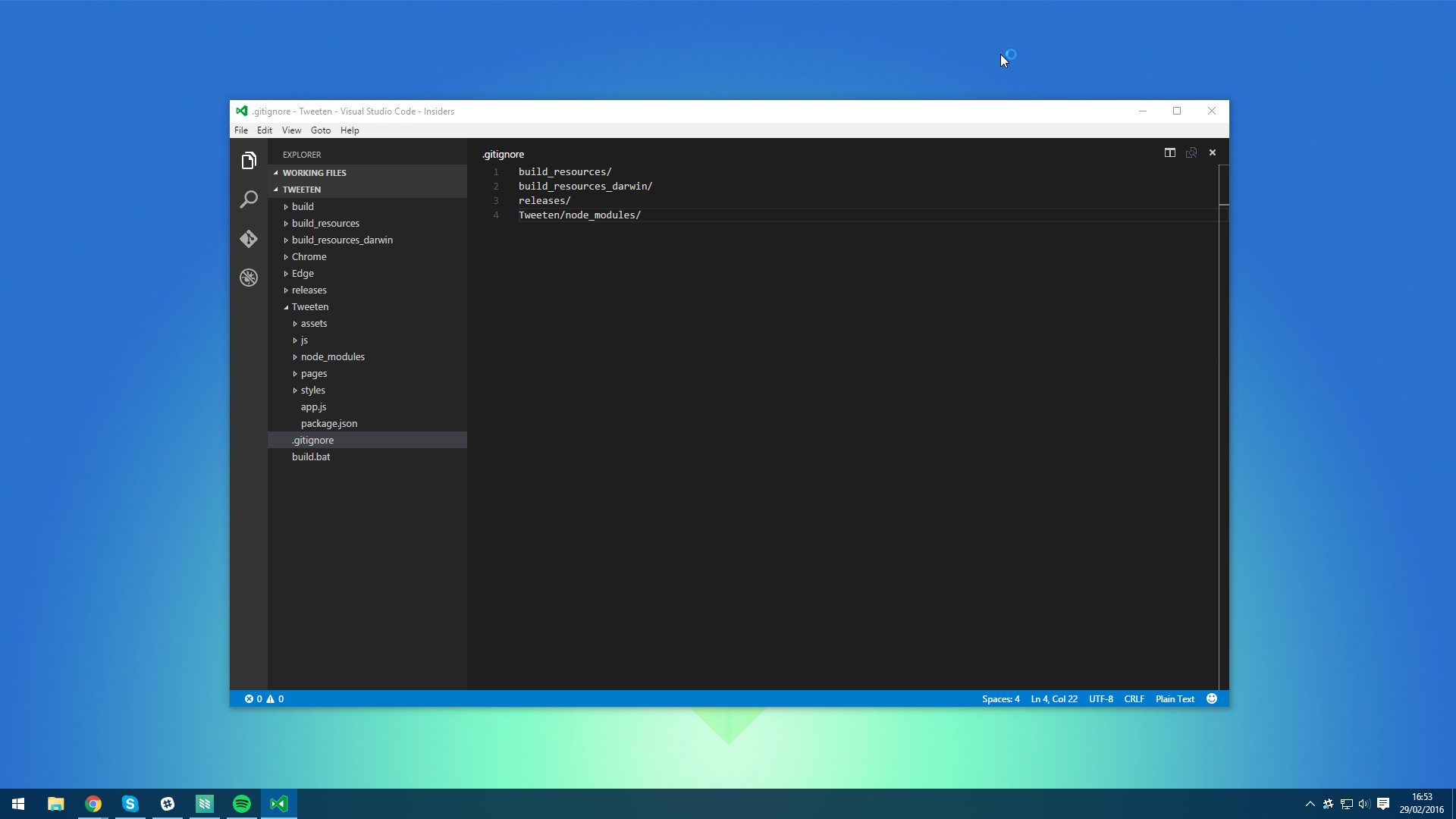Open the Goto menu

(x=321, y=130)
